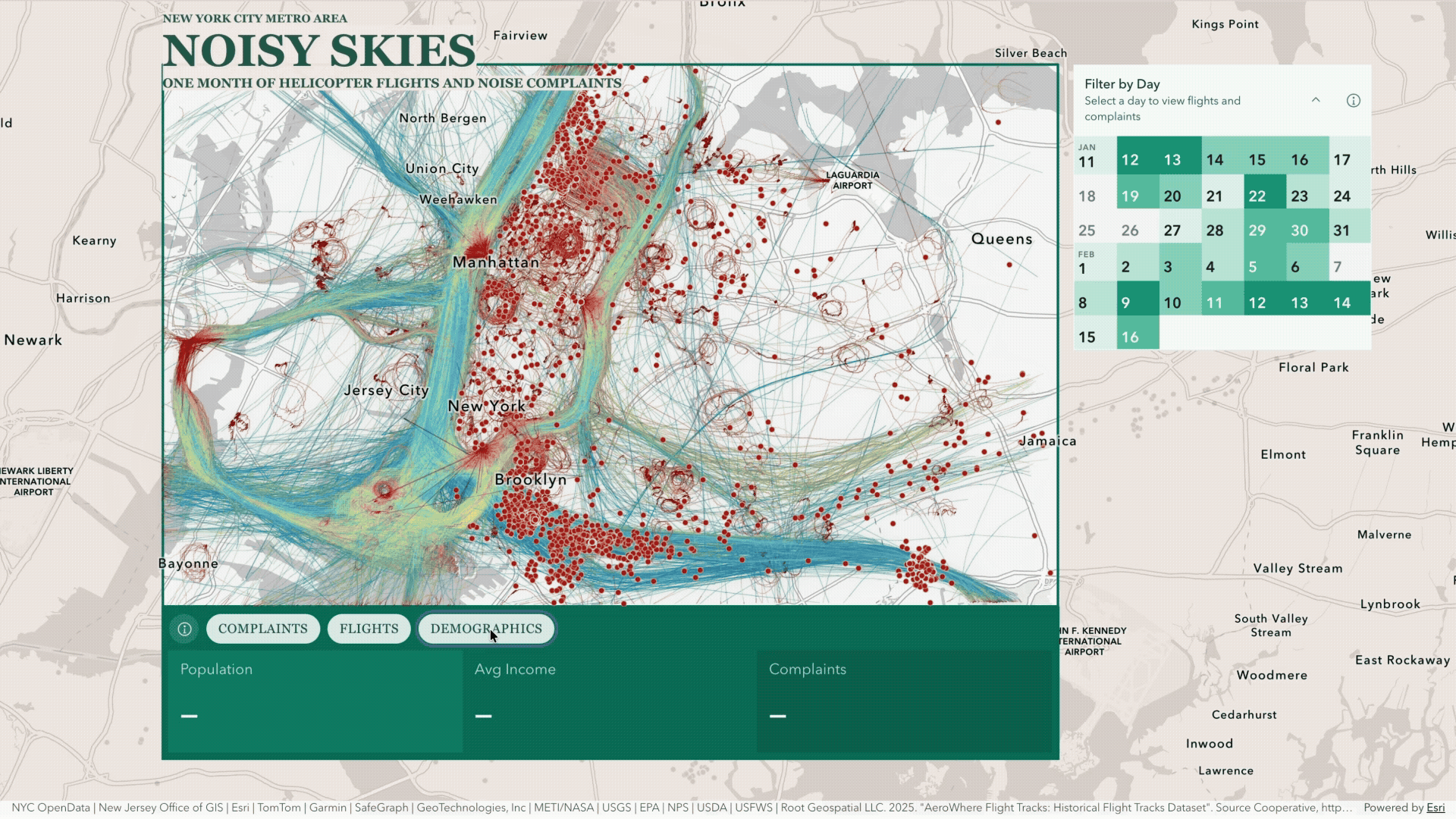Click the LaGuardia Airport map label
The image size is (1456, 819).
coord(852,180)
